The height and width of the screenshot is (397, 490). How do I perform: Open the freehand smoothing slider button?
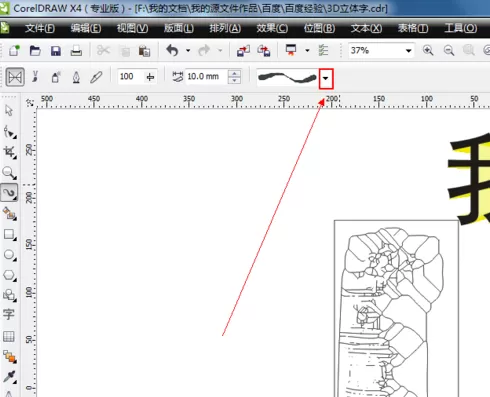click(150, 77)
